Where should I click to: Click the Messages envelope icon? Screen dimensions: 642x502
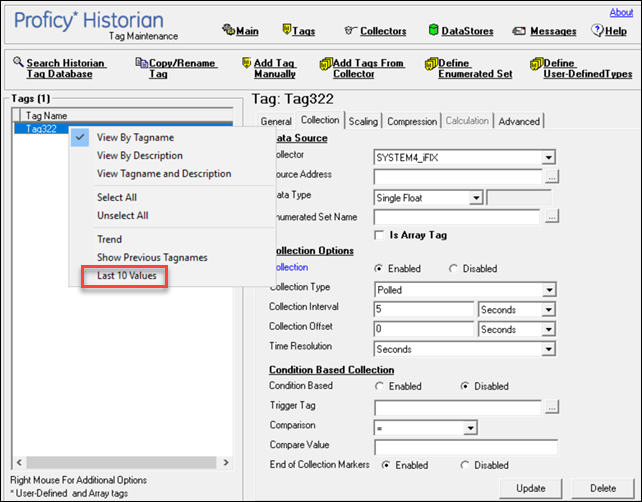click(519, 31)
